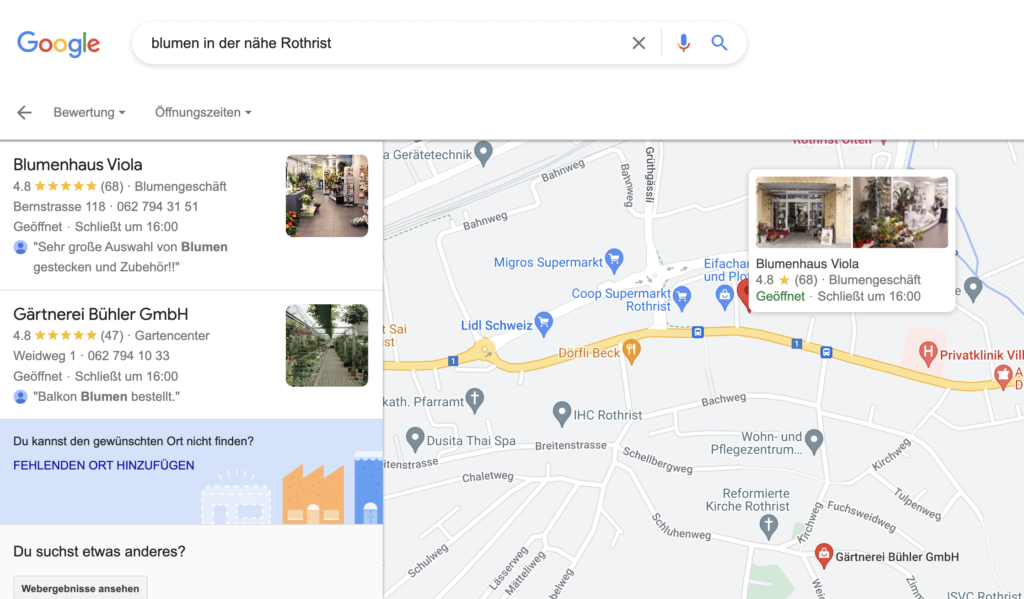The width and height of the screenshot is (1024, 599).
Task: Go back using the left arrow icon
Action: pyautogui.click(x=24, y=112)
